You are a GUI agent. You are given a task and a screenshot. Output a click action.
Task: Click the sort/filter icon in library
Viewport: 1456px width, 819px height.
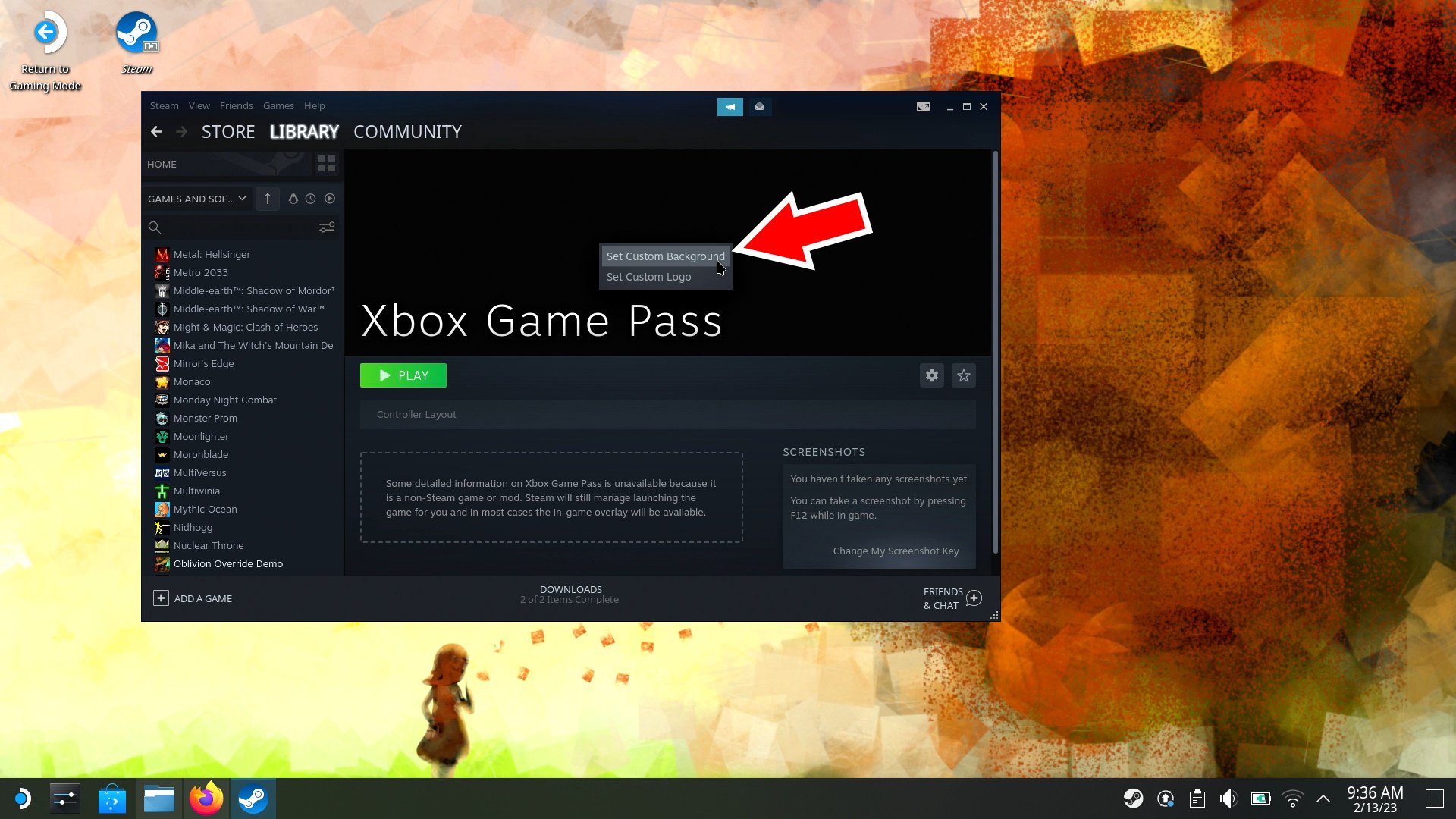pos(327,227)
